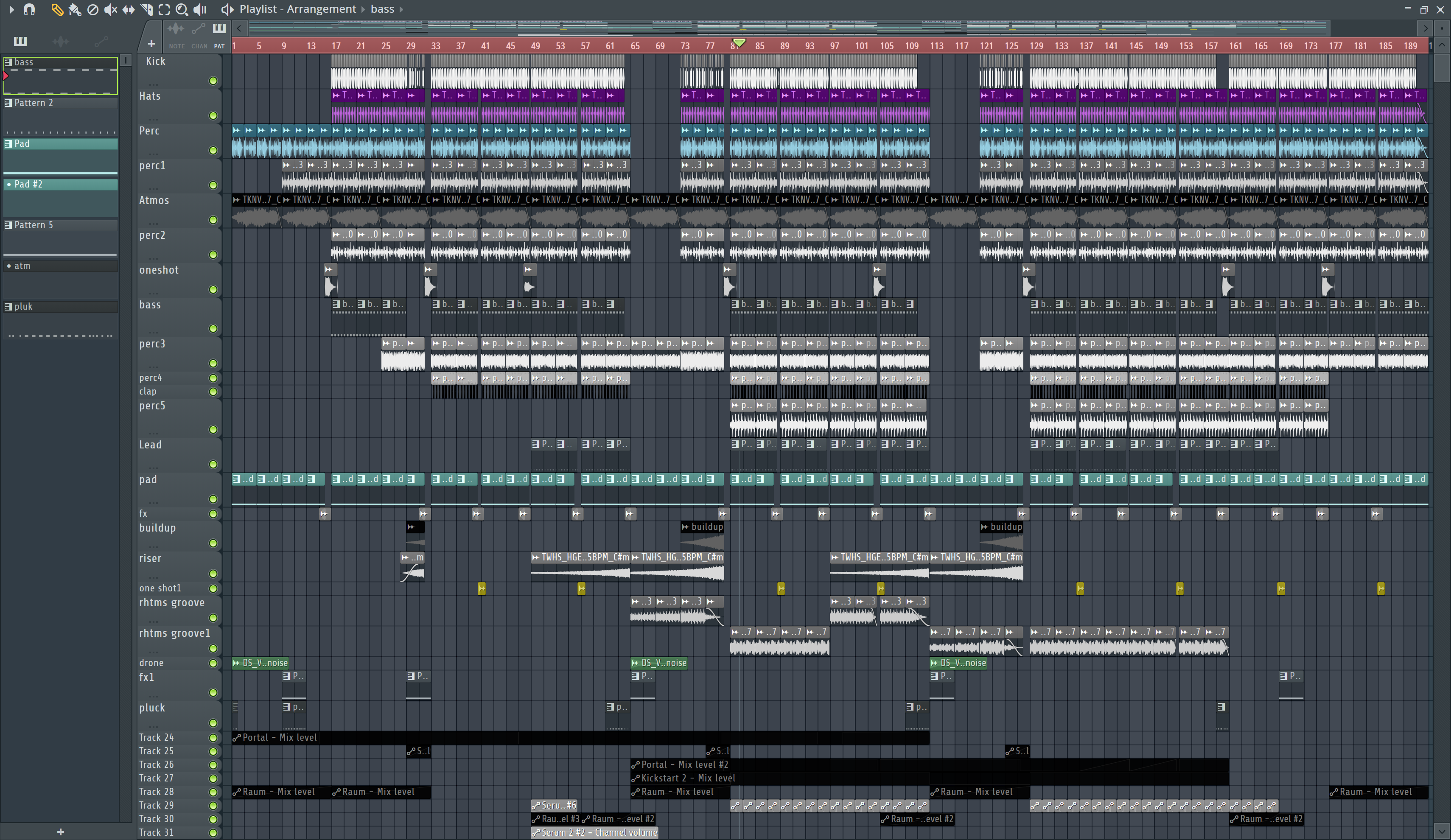This screenshot has width=1451, height=840.
Task: Select the pluk pattern in picker
Action: [x=60, y=320]
